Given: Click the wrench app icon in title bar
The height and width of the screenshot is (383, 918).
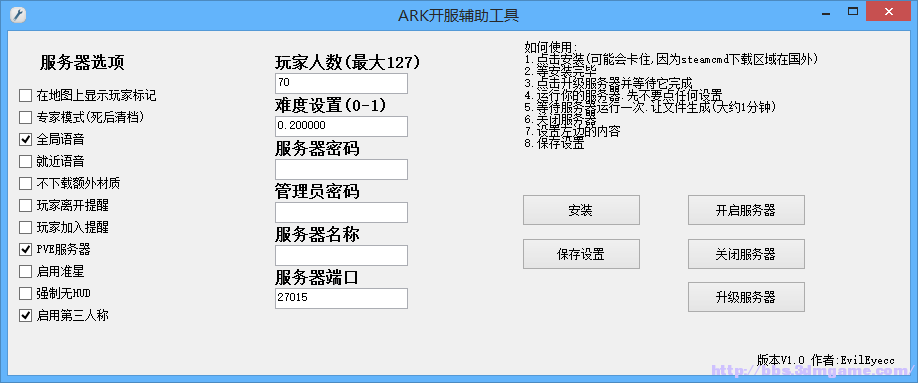Looking at the screenshot, I should 19,15.
